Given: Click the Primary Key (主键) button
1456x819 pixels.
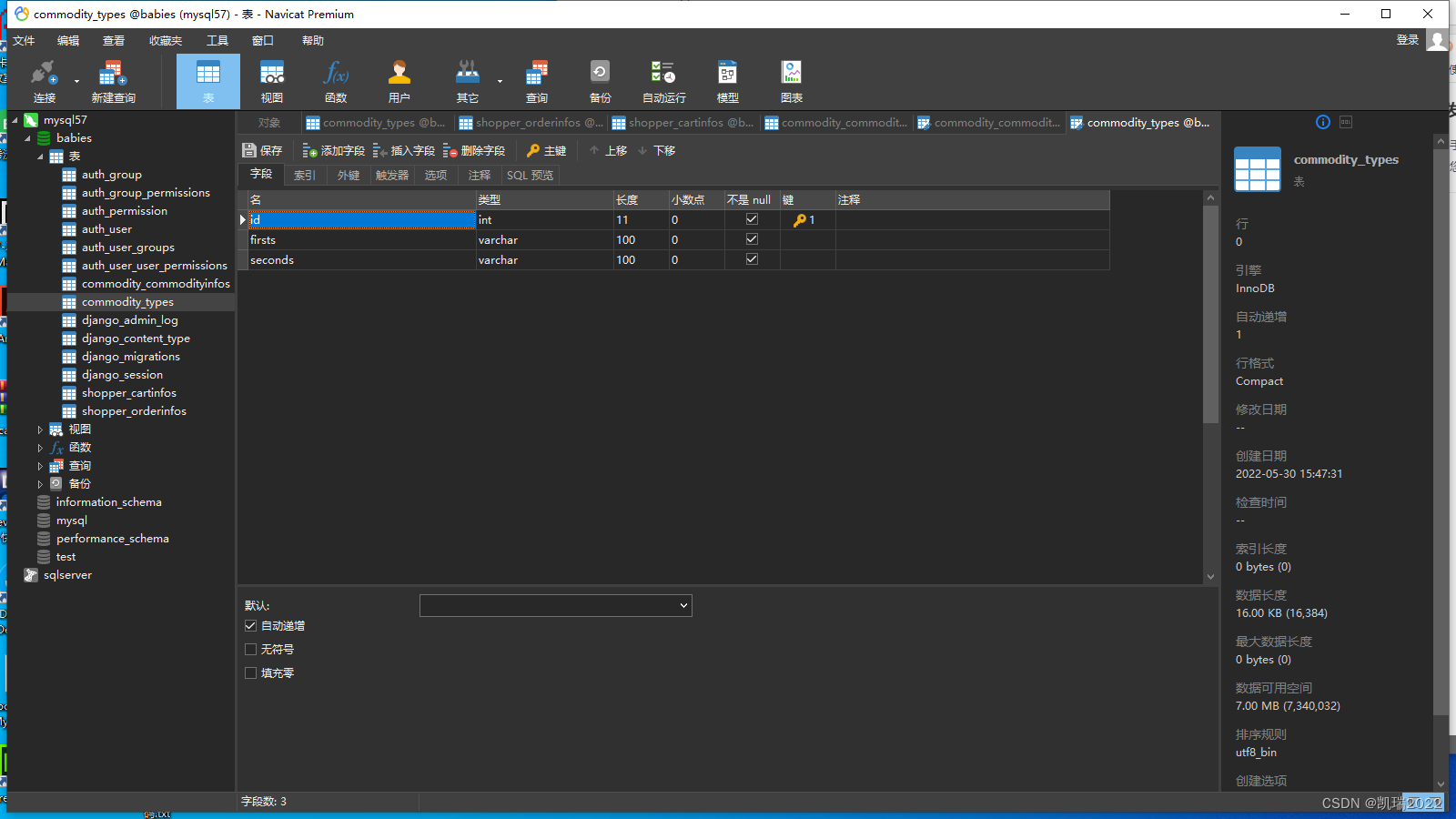Looking at the screenshot, I should 546,150.
